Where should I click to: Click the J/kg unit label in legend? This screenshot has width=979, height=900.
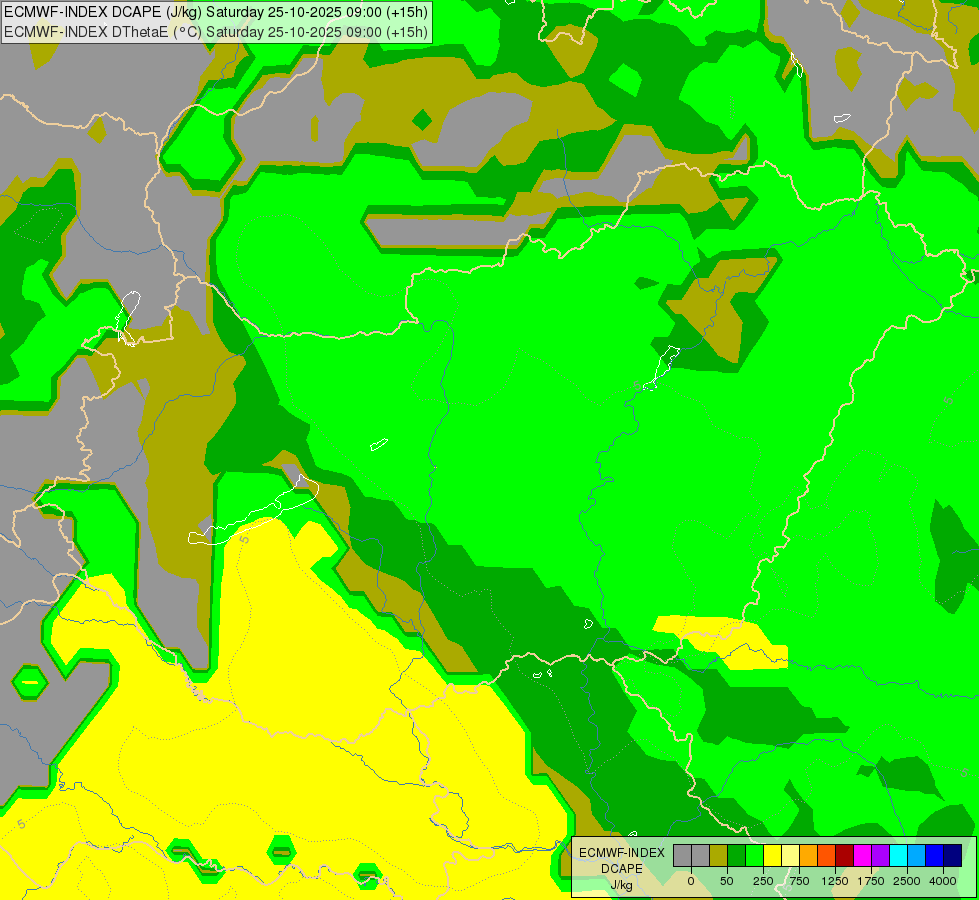coord(621,885)
